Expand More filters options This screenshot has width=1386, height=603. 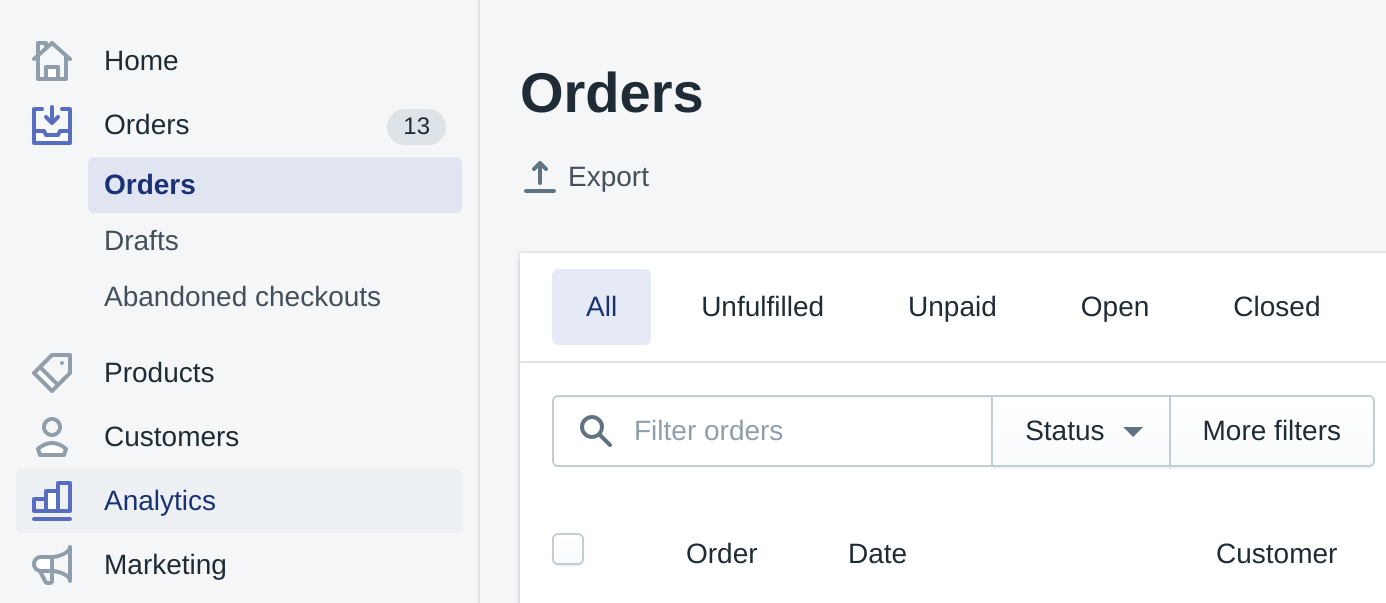point(1271,431)
